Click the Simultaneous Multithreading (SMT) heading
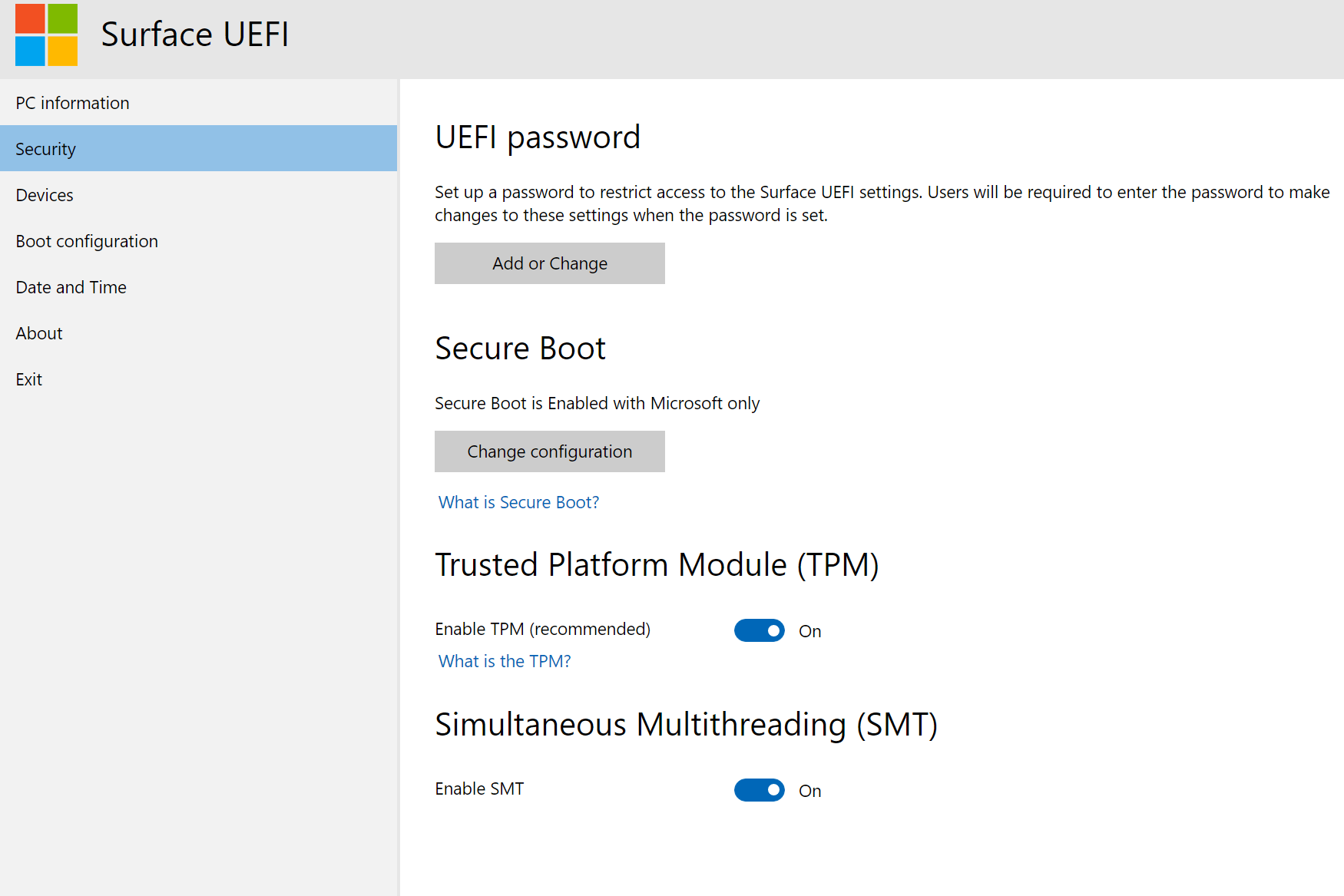The width and height of the screenshot is (1344, 896). pyautogui.click(x=687, y=725)
